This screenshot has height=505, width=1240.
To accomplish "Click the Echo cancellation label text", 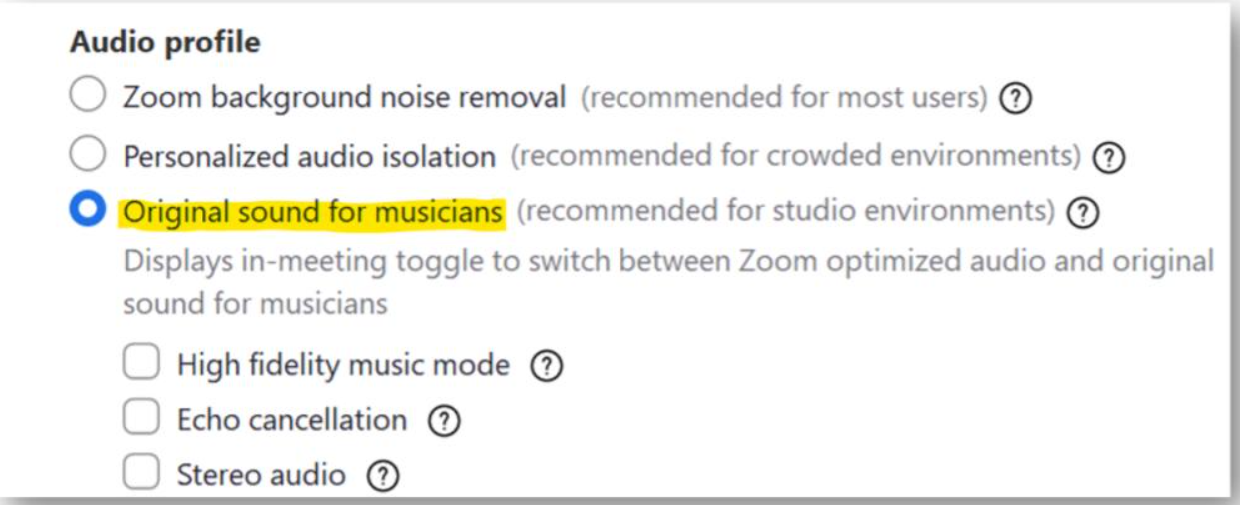I will (x=292, y=420).
